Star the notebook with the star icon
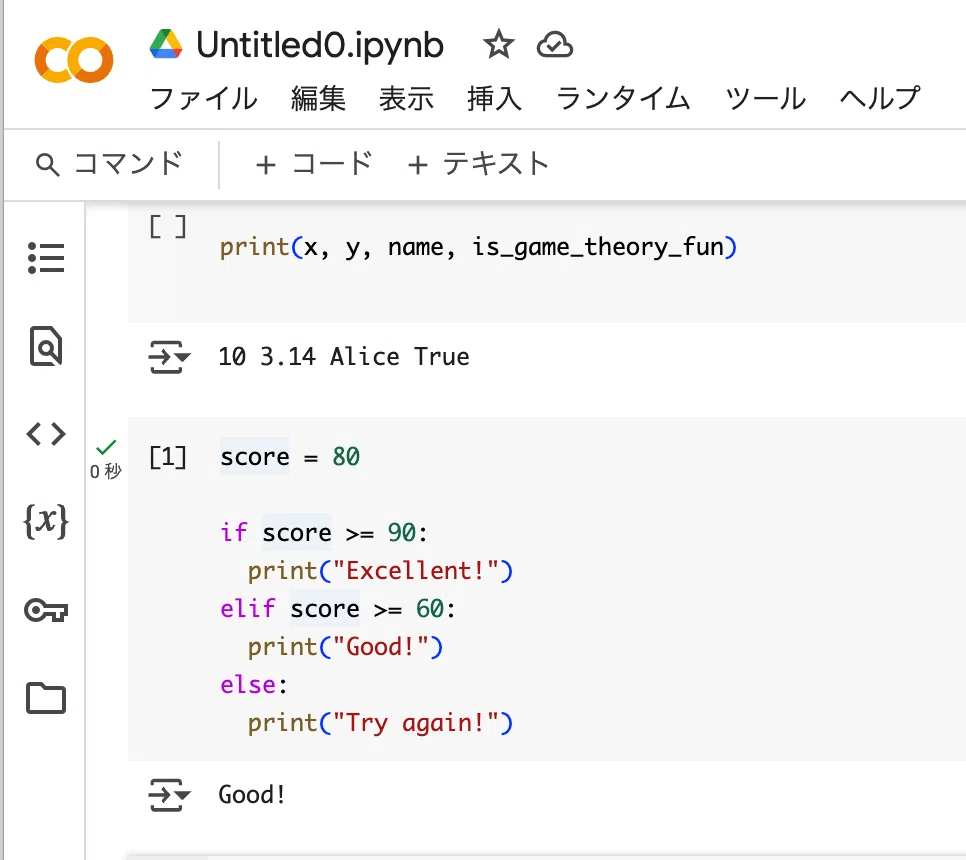The width and height of the screenshot is (966, 860). click(498, 45)
